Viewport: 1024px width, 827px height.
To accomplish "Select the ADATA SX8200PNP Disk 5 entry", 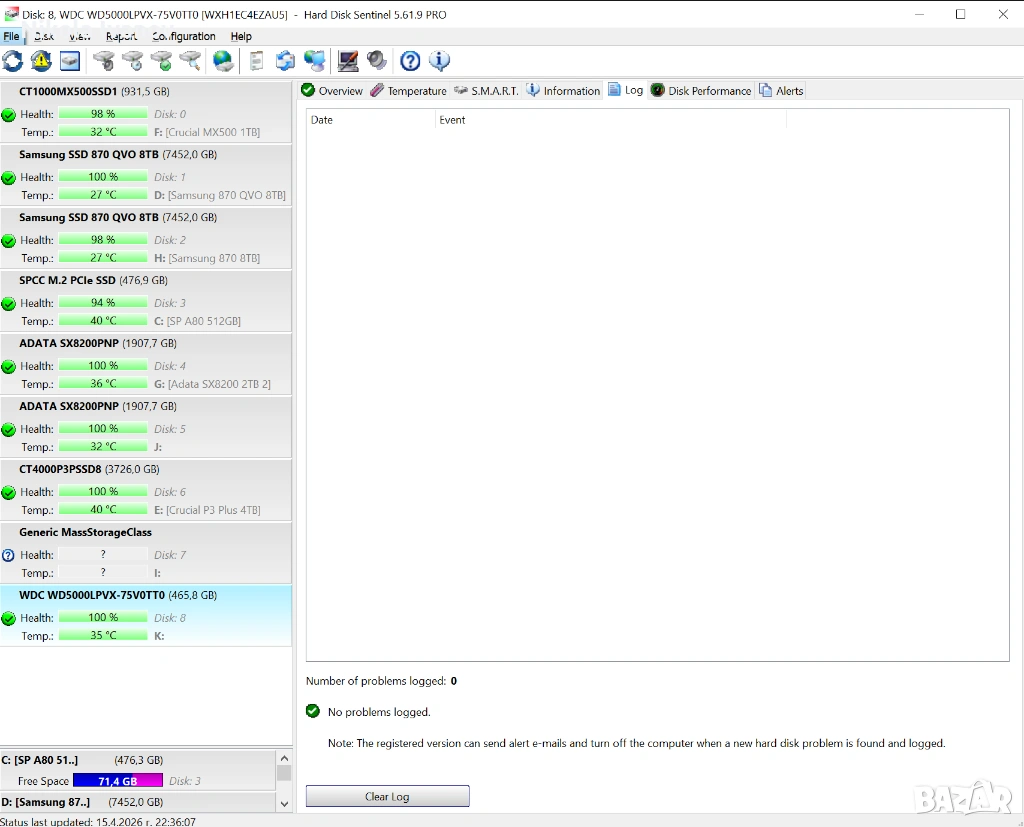I will tap(146, 427).
